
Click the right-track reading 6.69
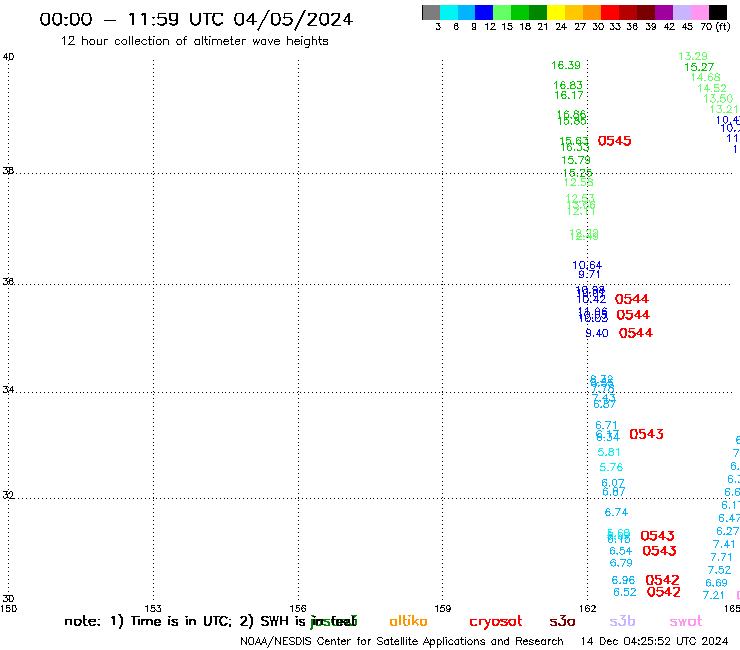point(716,583)
